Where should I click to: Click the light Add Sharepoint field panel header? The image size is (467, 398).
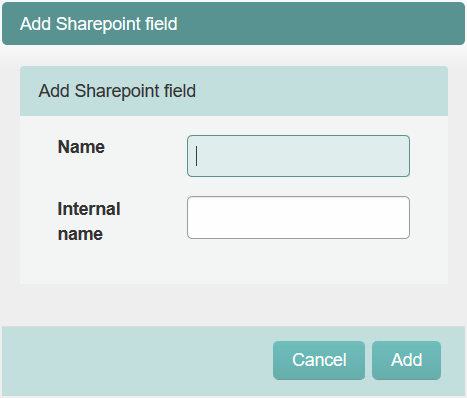[234, 91]
